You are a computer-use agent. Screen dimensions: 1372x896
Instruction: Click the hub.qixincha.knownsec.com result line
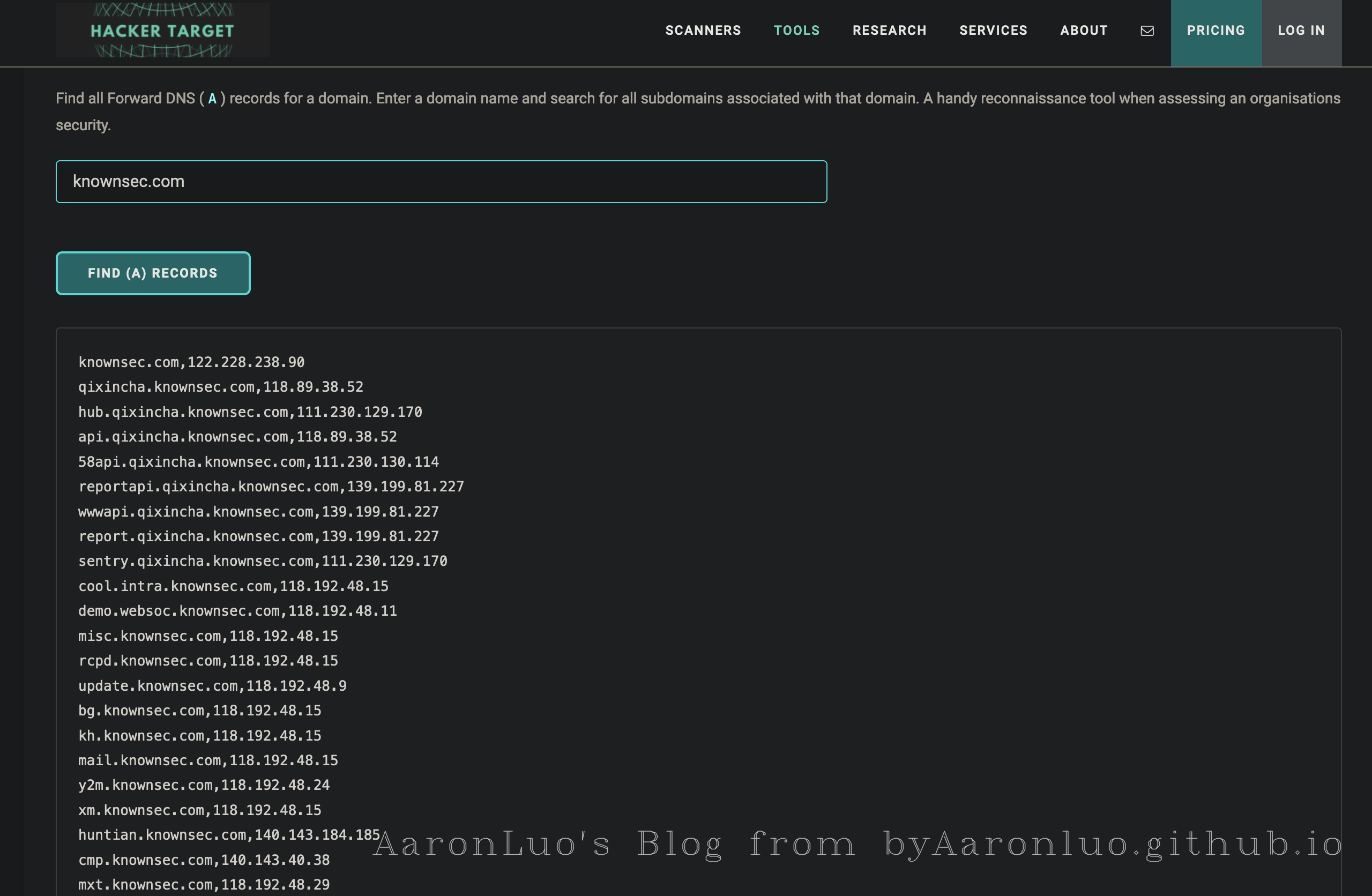click(250, 412)
